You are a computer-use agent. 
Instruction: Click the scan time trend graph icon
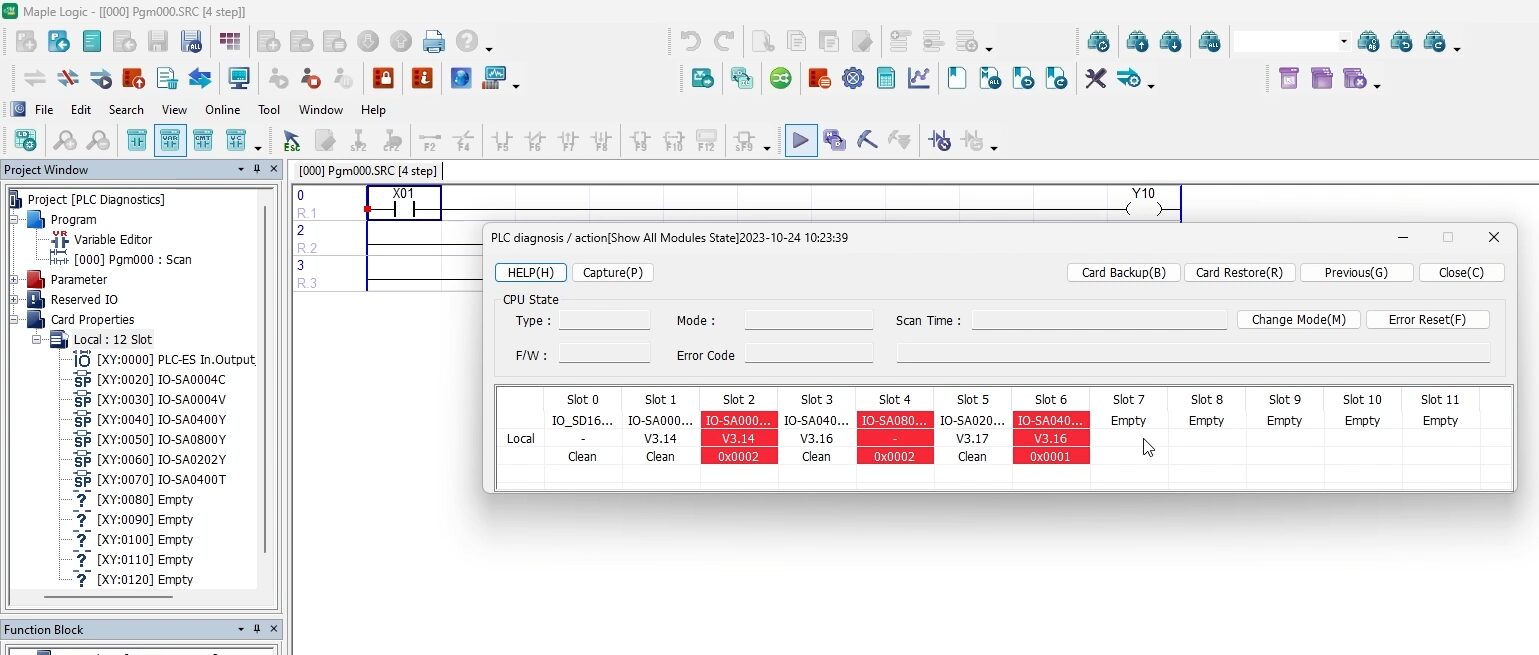tap(919, 78)
